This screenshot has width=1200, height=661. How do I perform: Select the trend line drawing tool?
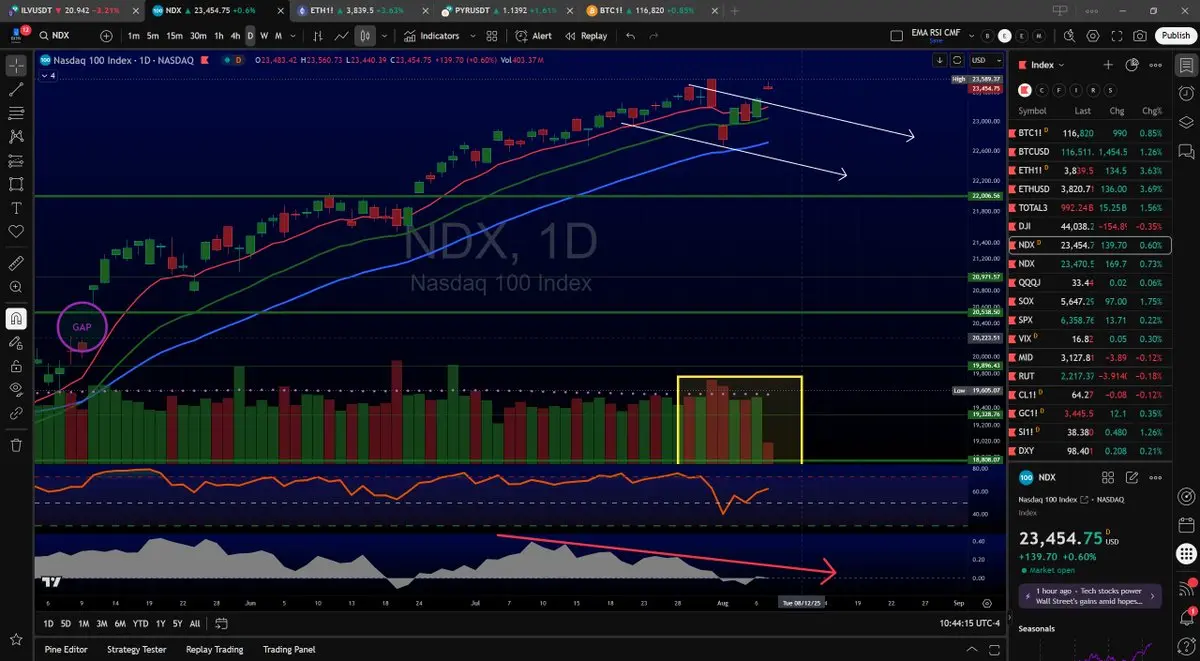click(16, 89)
